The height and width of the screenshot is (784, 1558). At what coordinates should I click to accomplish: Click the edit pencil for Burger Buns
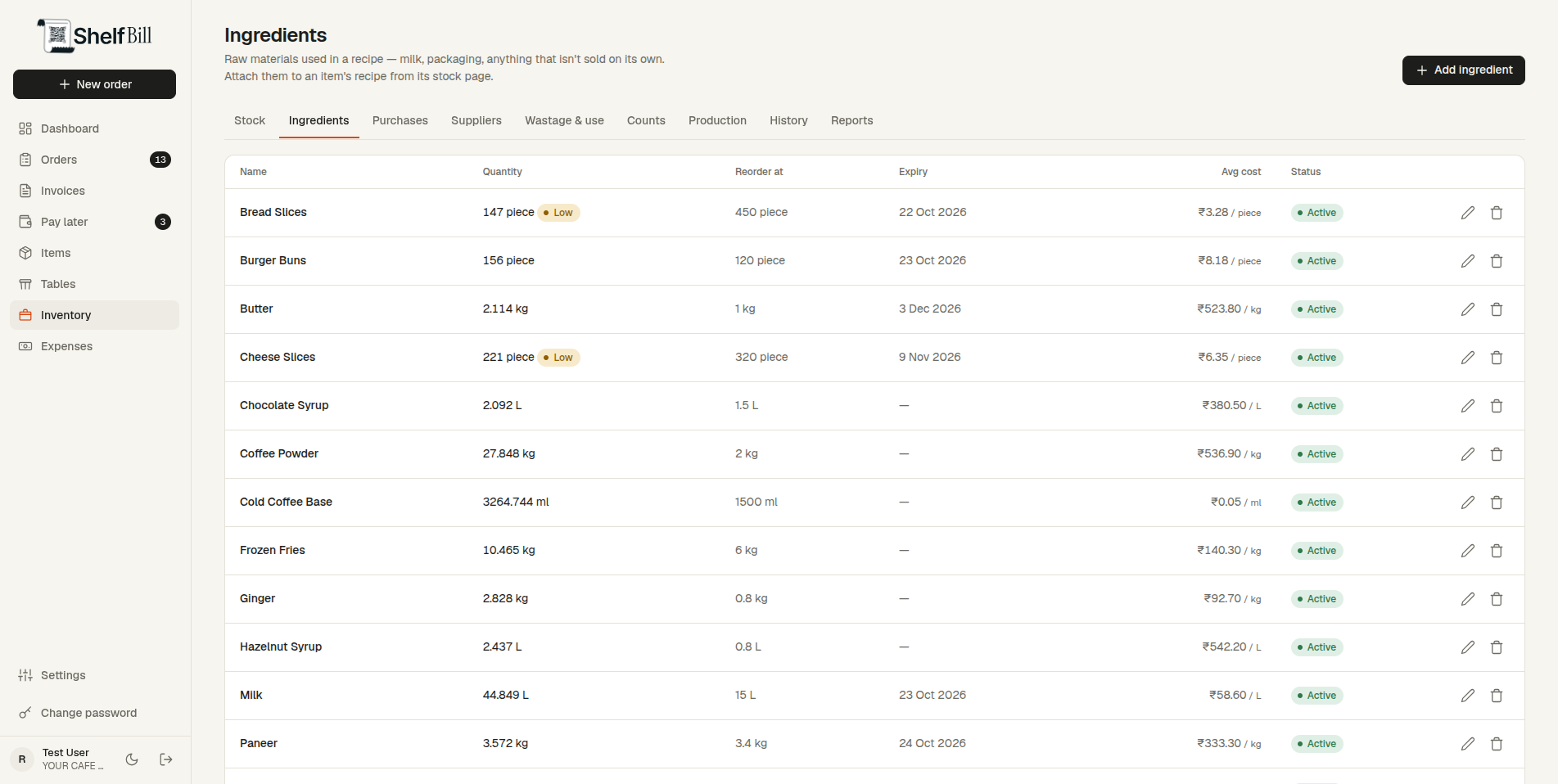click(1468, 261)
